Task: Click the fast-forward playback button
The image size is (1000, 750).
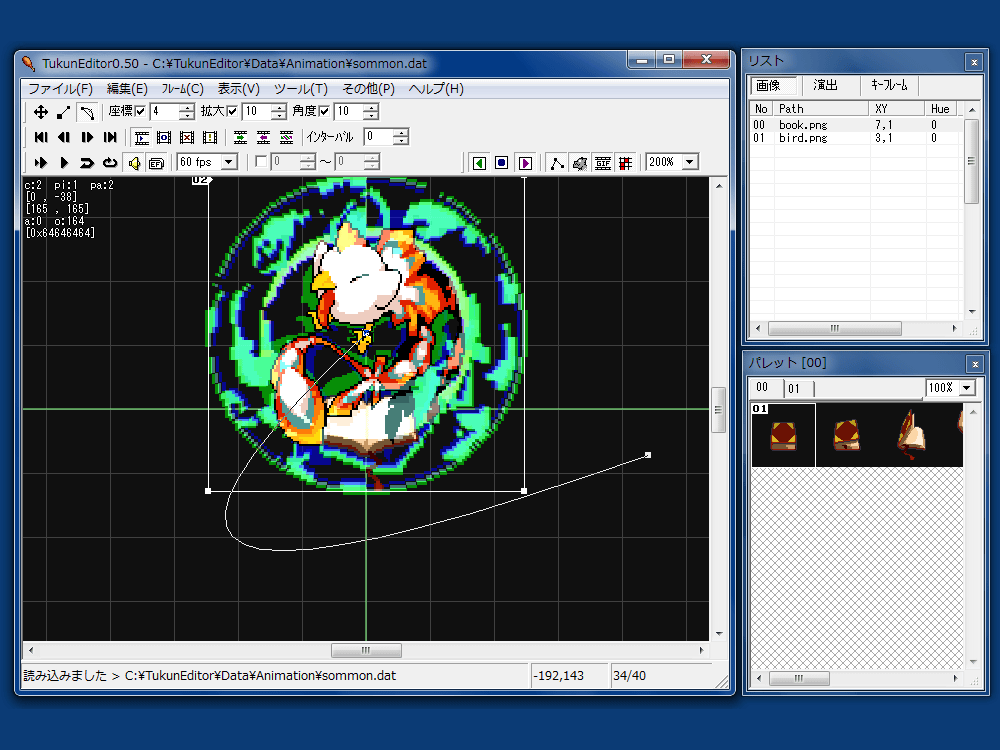Action: (41, 163)
